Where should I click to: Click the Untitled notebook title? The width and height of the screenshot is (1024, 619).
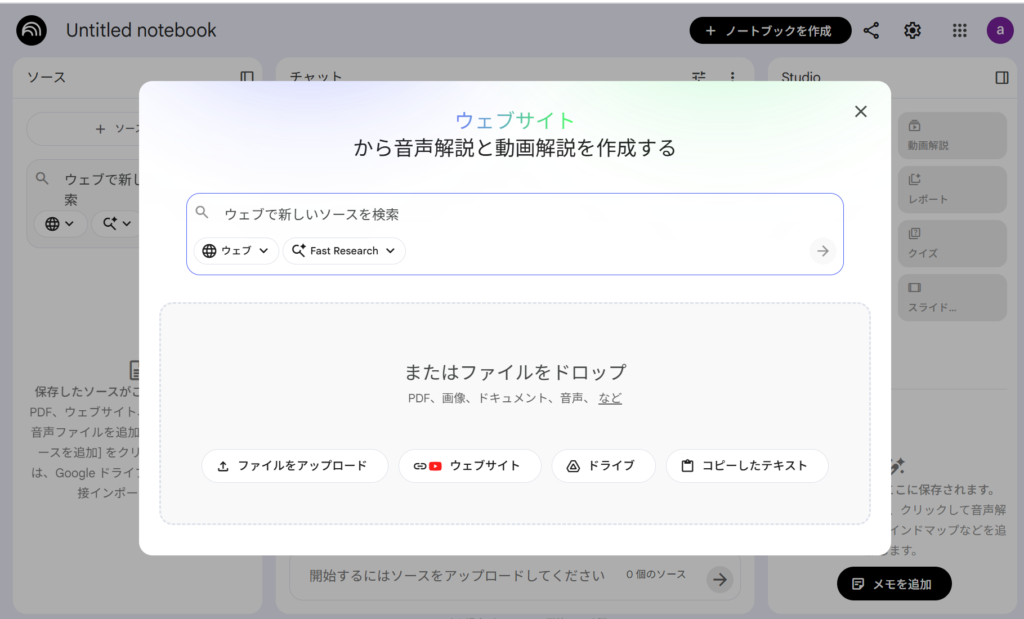tap(141, 30)
